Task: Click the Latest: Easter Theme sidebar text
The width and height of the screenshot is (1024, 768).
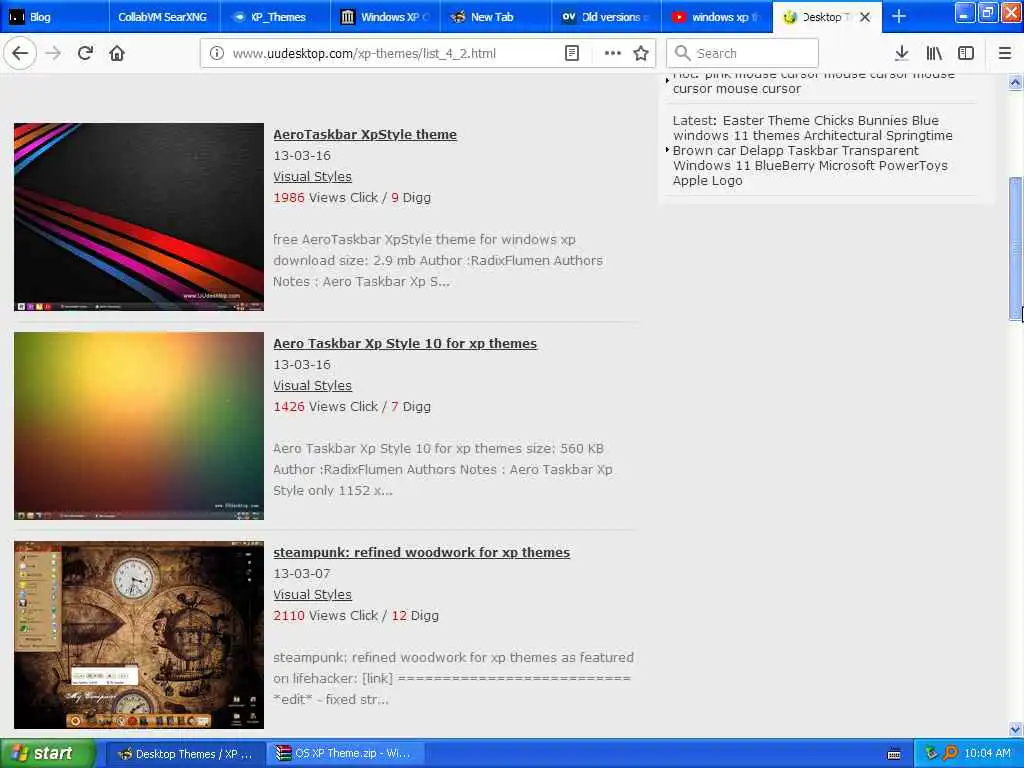Action: click(x=812, y=150)
